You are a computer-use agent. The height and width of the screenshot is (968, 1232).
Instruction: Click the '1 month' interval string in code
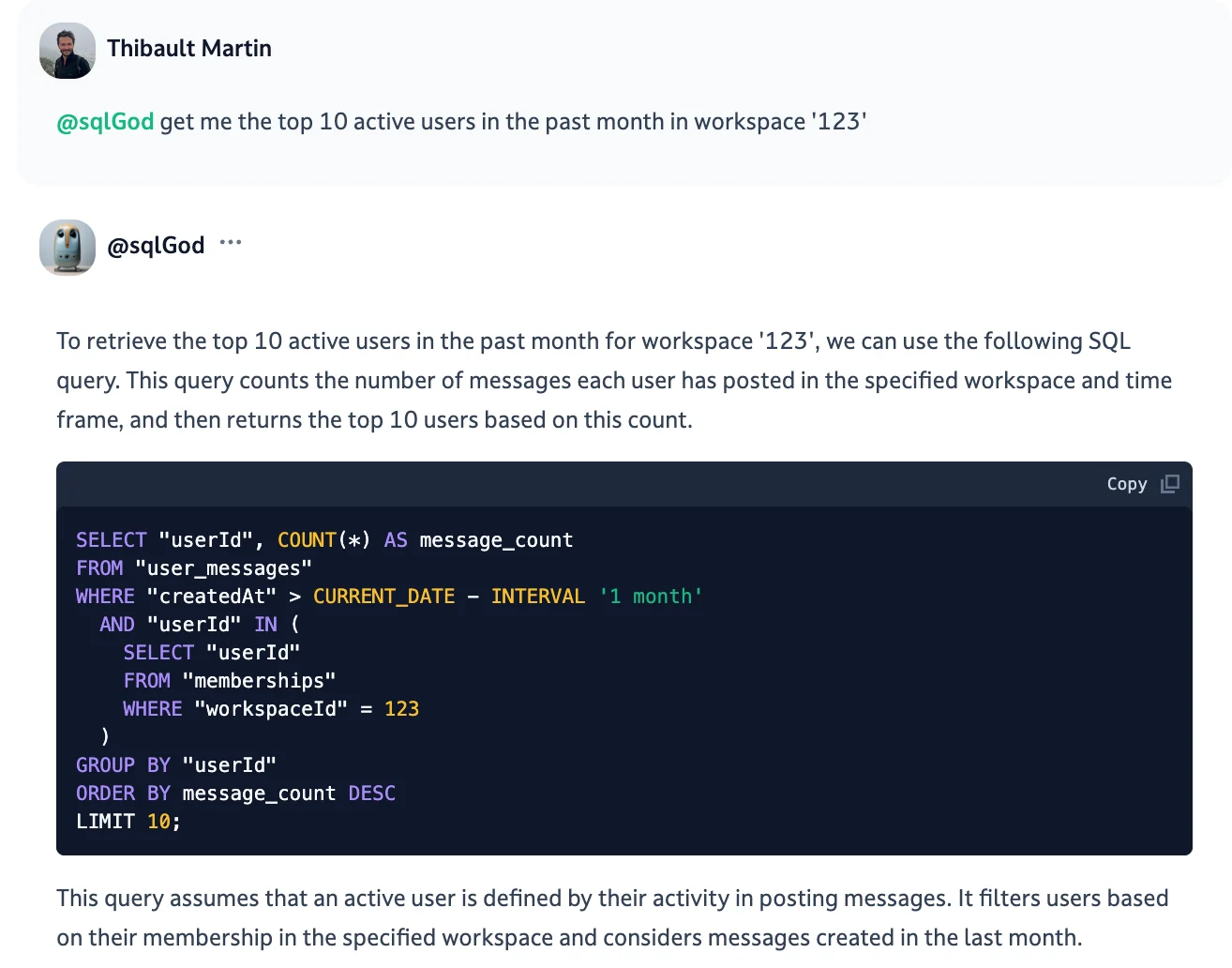[x=650, y=596]
